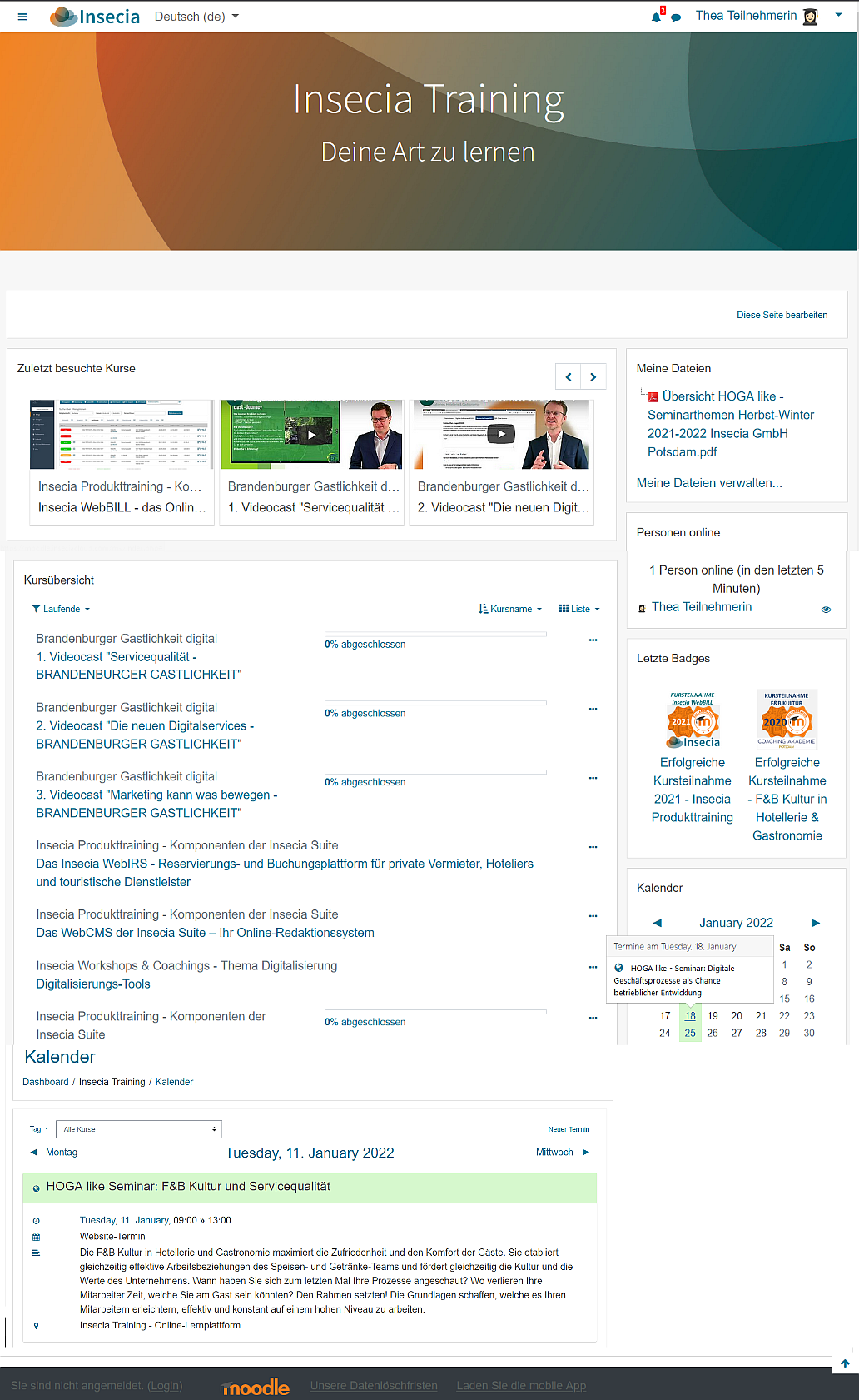859x1400 pixels.
Task: Open the Deutsch (de) language dropdown
Action: pyautogui.click(x=196, y=17)
